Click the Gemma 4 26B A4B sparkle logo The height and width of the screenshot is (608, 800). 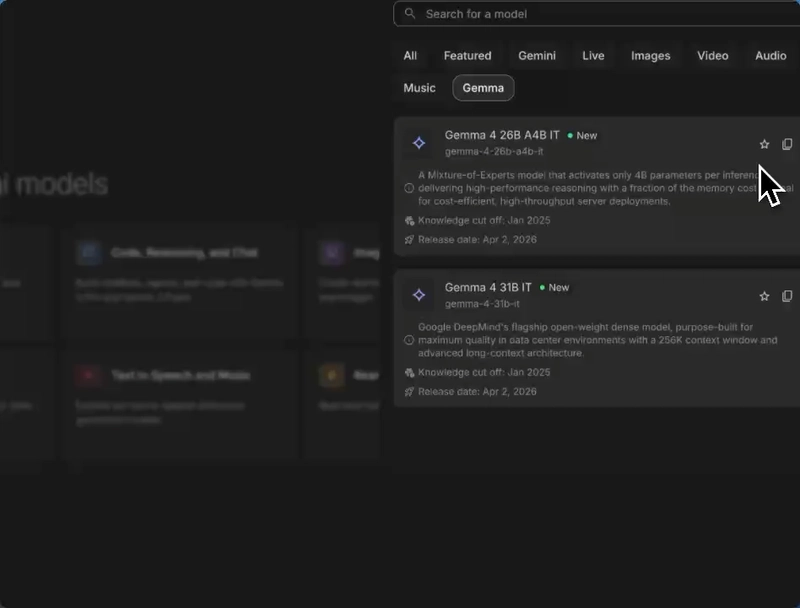[x=419, y=143]
